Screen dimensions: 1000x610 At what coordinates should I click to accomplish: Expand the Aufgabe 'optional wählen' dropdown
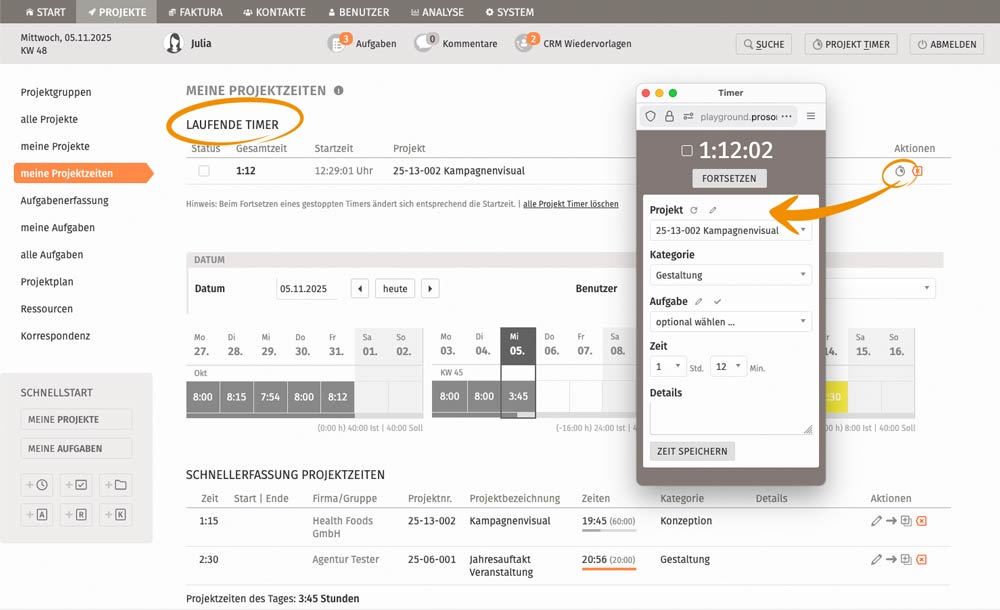(x=730, y=322)
